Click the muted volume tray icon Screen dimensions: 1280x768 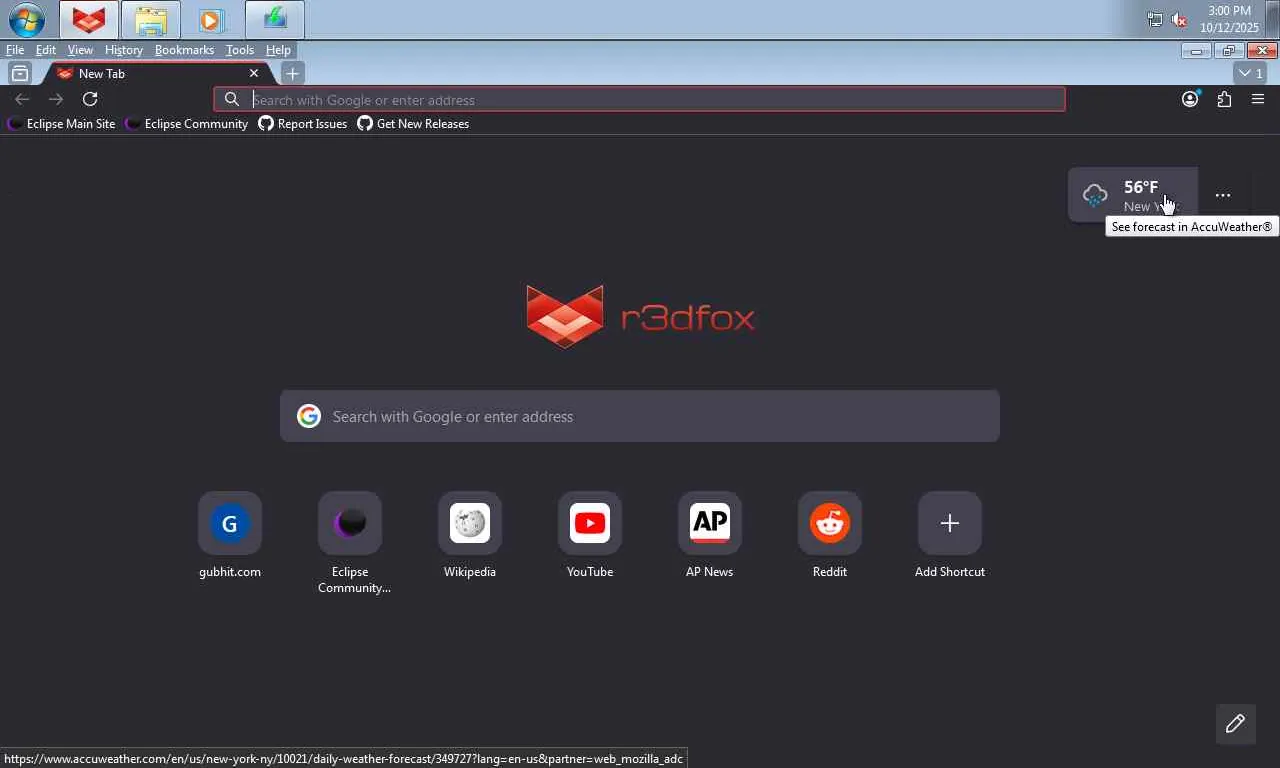[x=1179, y=20]
